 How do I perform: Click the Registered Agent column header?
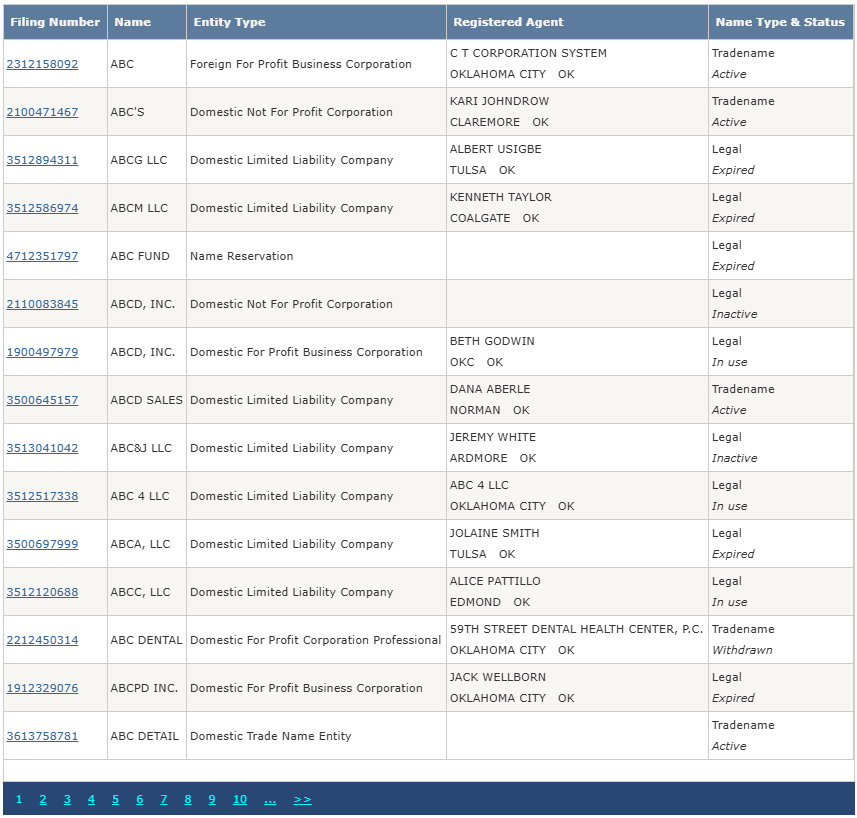[508, 22]
